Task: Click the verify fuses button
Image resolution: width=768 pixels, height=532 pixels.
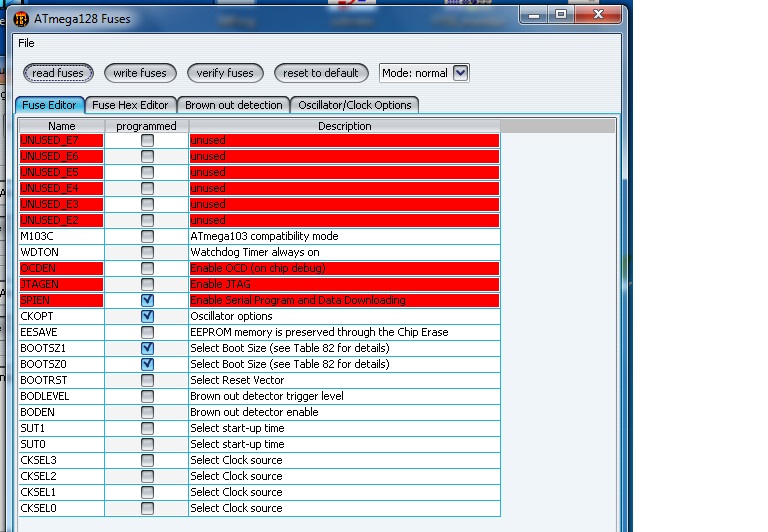Action: 225,73
